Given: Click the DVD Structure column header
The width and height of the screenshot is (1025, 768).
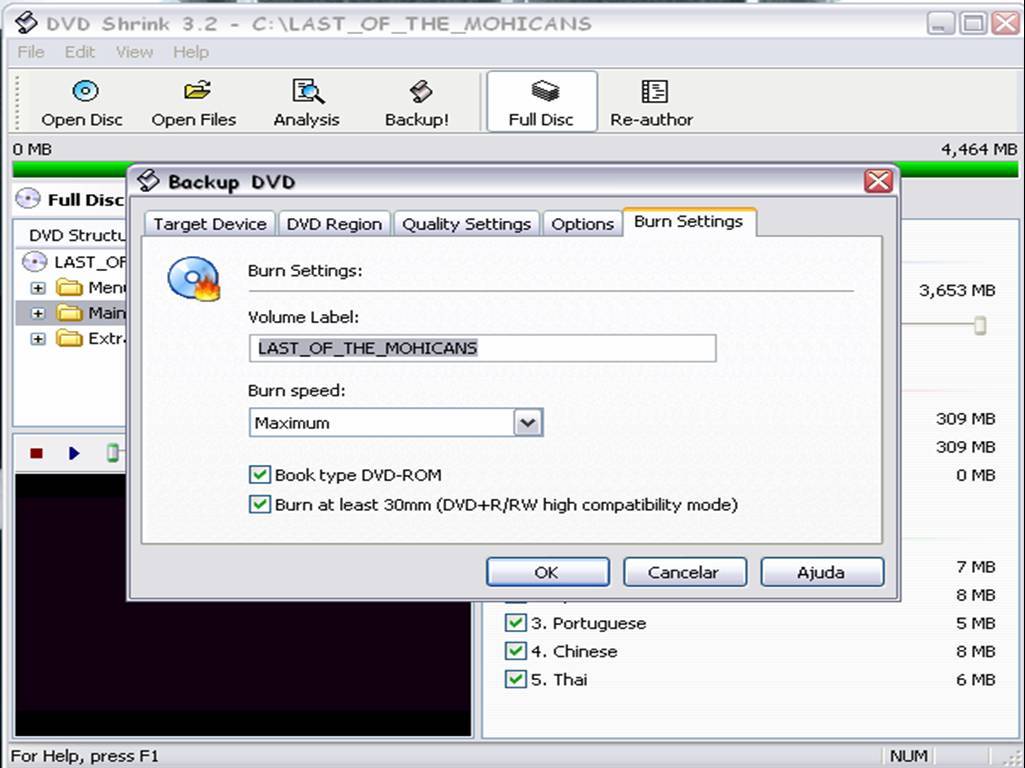Looking at the screenshot, I should coord(77,235).
